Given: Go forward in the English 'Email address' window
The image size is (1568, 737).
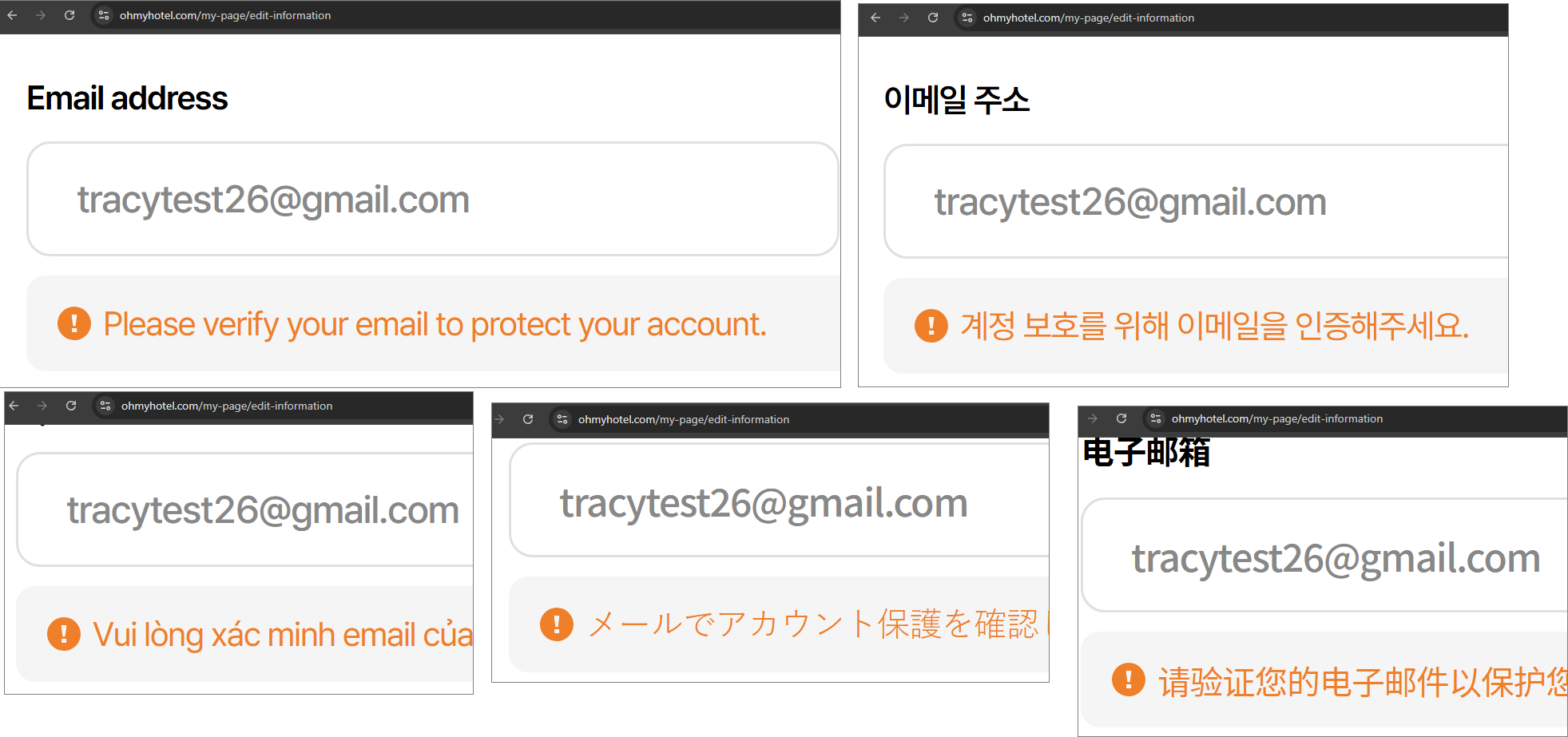Looking at the screenshot, I should [41, 15].
